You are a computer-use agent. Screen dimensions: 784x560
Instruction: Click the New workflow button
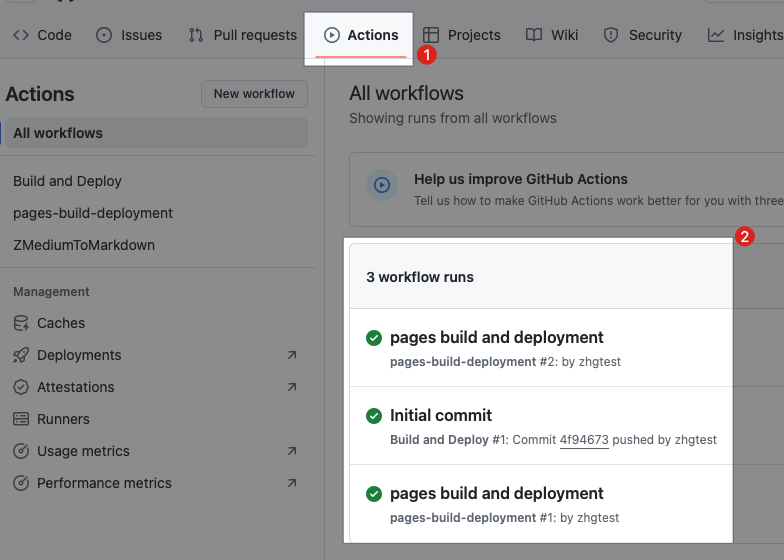(x=254, y=94)
